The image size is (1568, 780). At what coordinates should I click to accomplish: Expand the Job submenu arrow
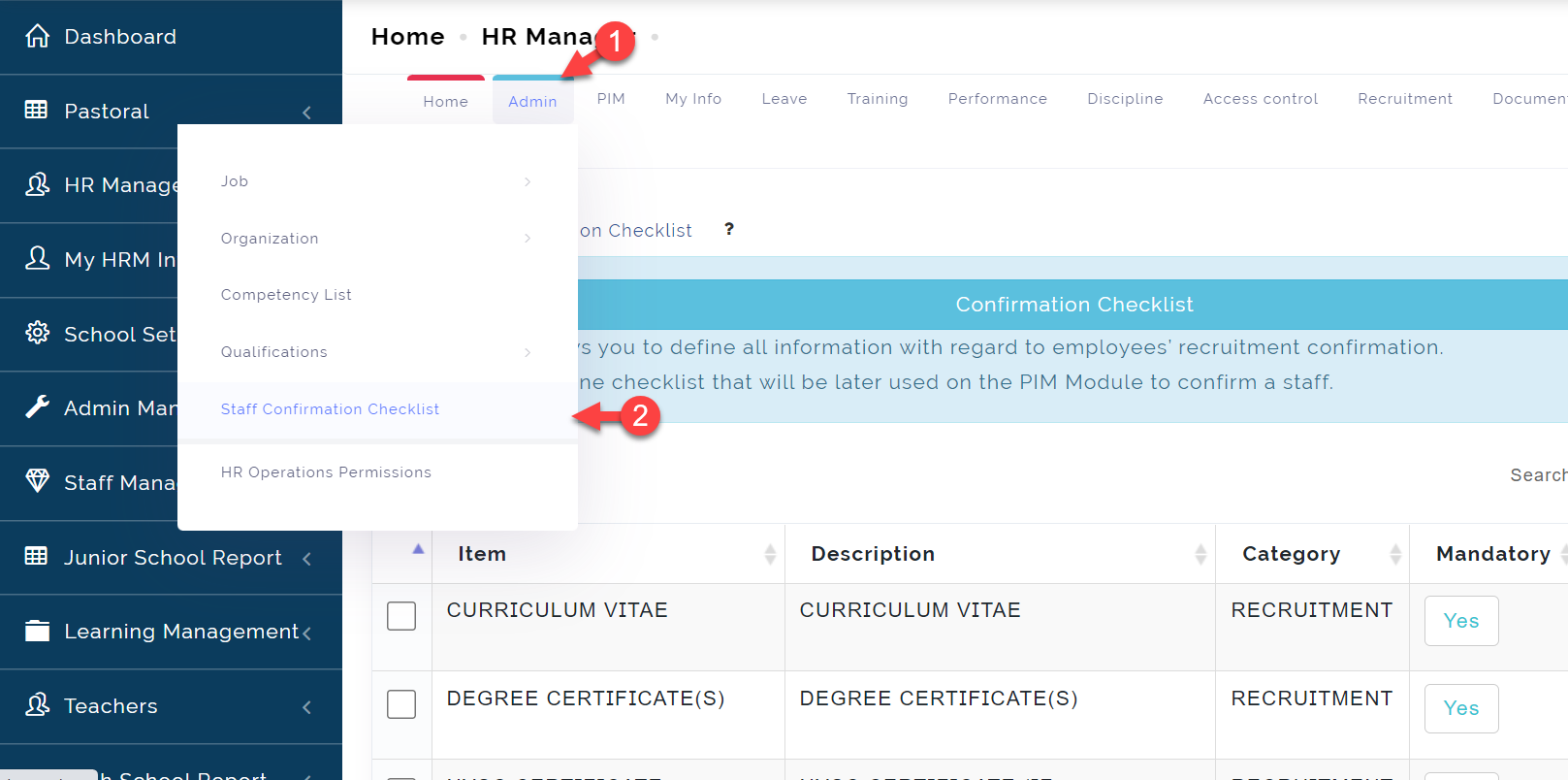point(528,181)
